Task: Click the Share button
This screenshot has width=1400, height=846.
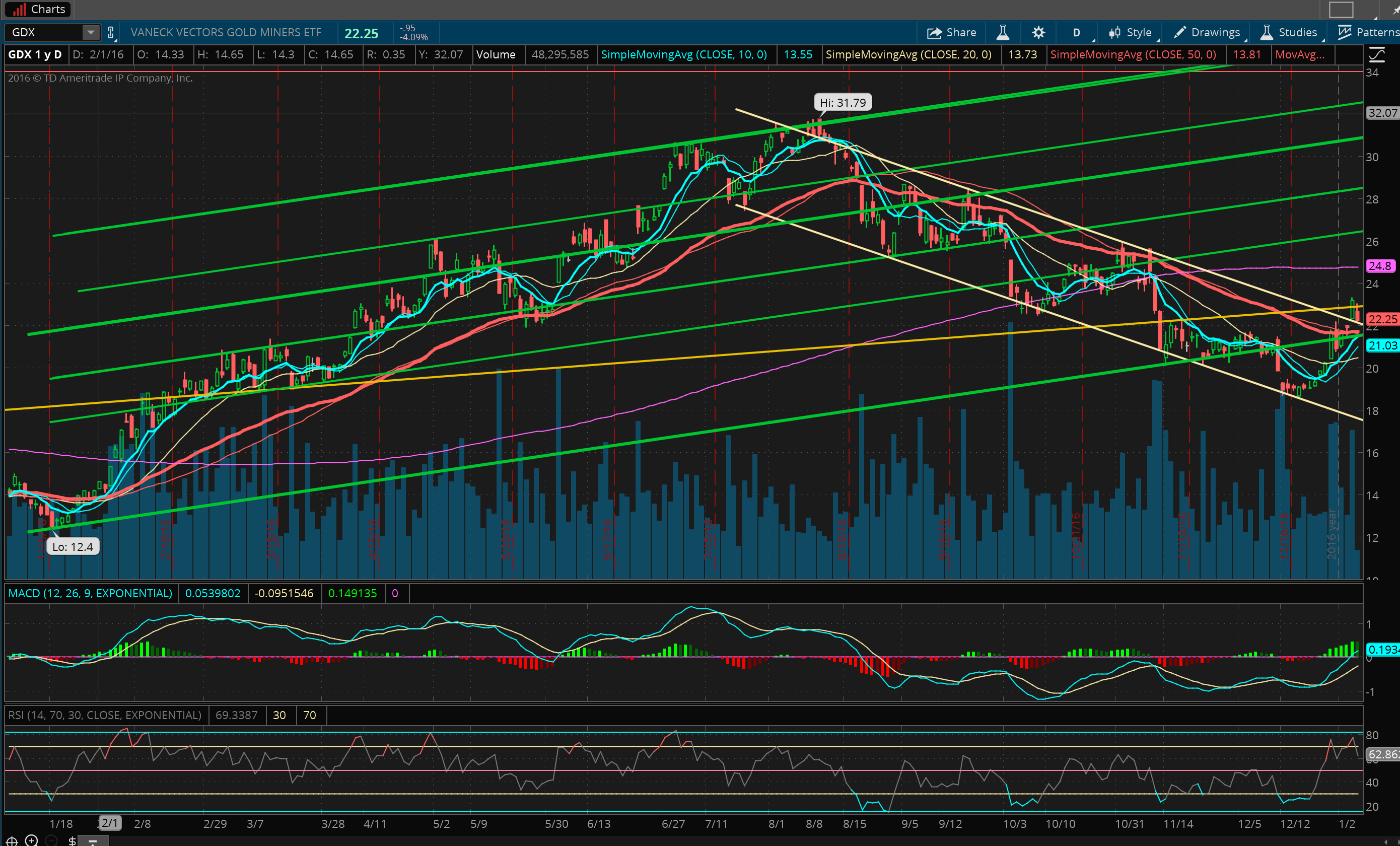Action: point(952,32)
